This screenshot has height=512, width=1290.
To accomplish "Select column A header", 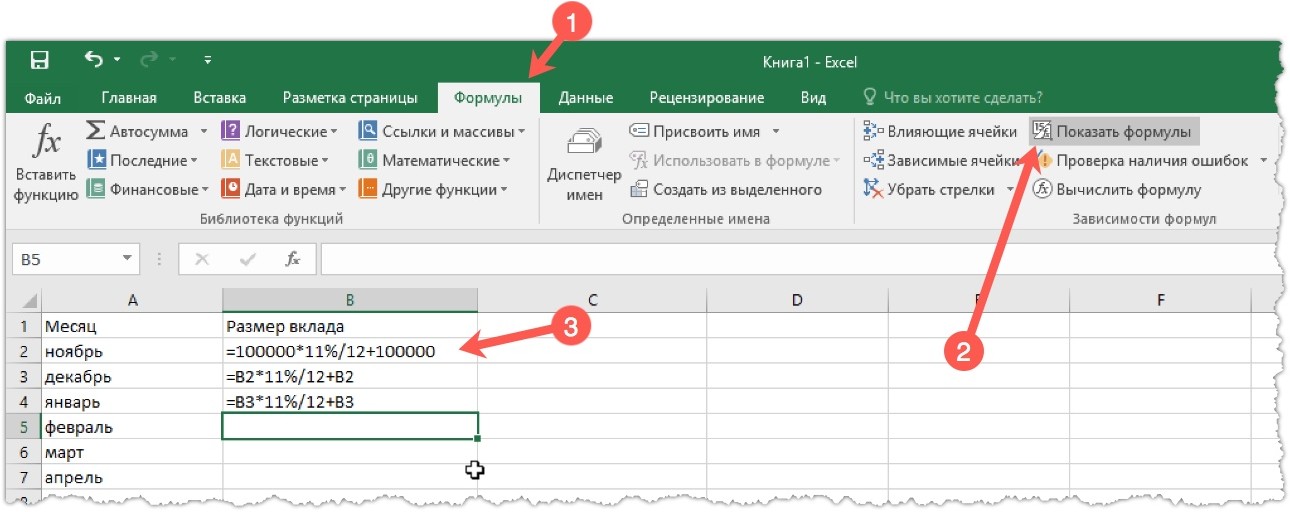I will point(132,300).
